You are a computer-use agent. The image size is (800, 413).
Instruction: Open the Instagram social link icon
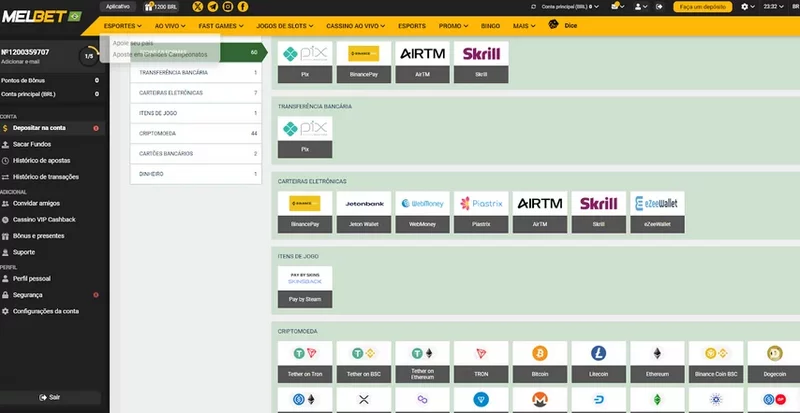pyautogui.click(x=228, y=7)
